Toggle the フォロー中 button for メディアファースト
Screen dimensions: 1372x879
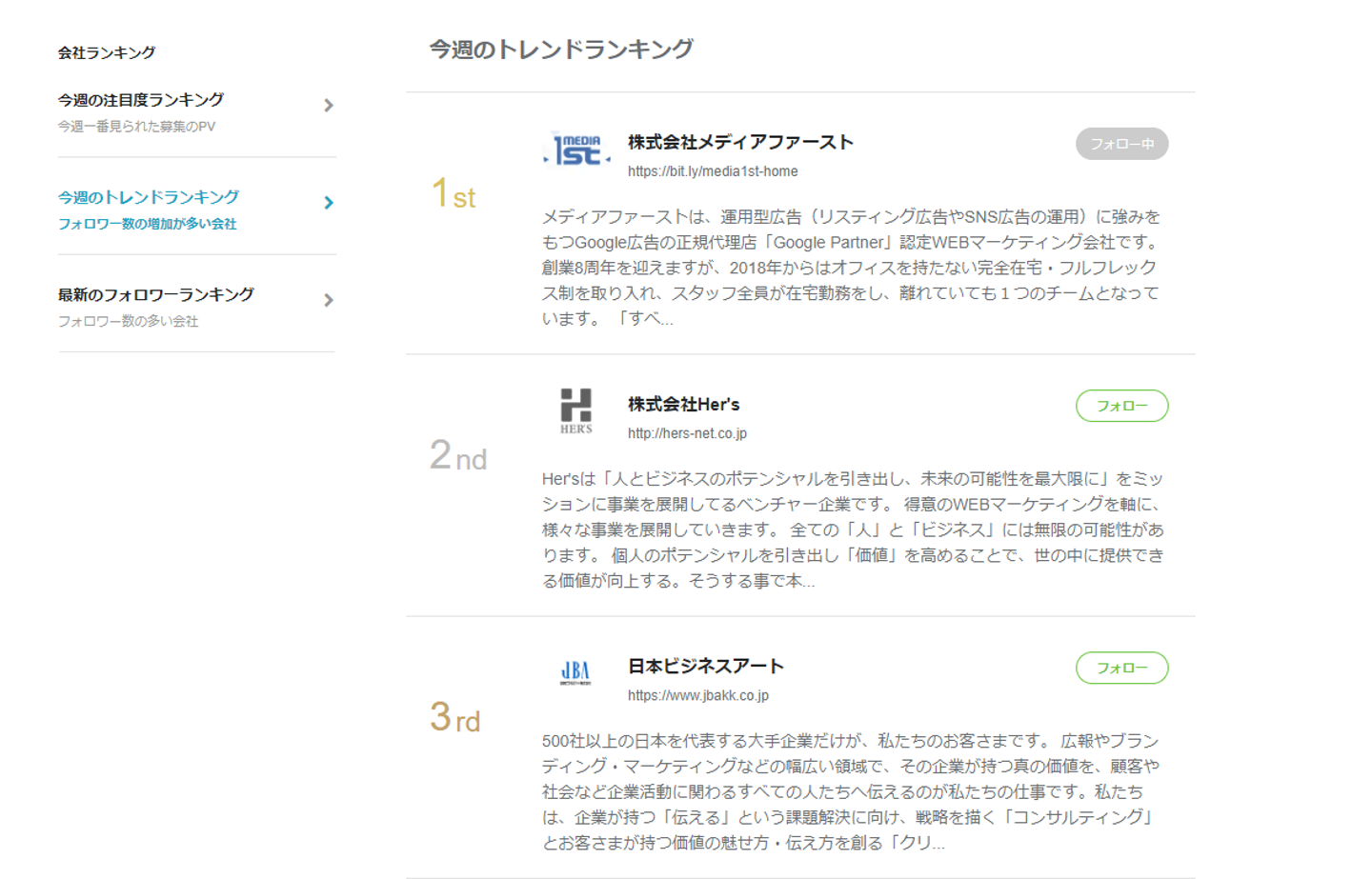pyautogui.click(x=1121, y=144)
